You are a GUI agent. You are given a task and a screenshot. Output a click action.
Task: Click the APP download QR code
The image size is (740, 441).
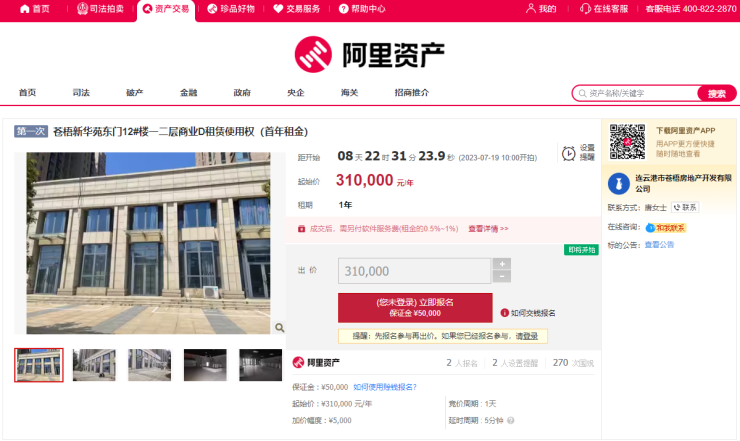tap(627, 142)
